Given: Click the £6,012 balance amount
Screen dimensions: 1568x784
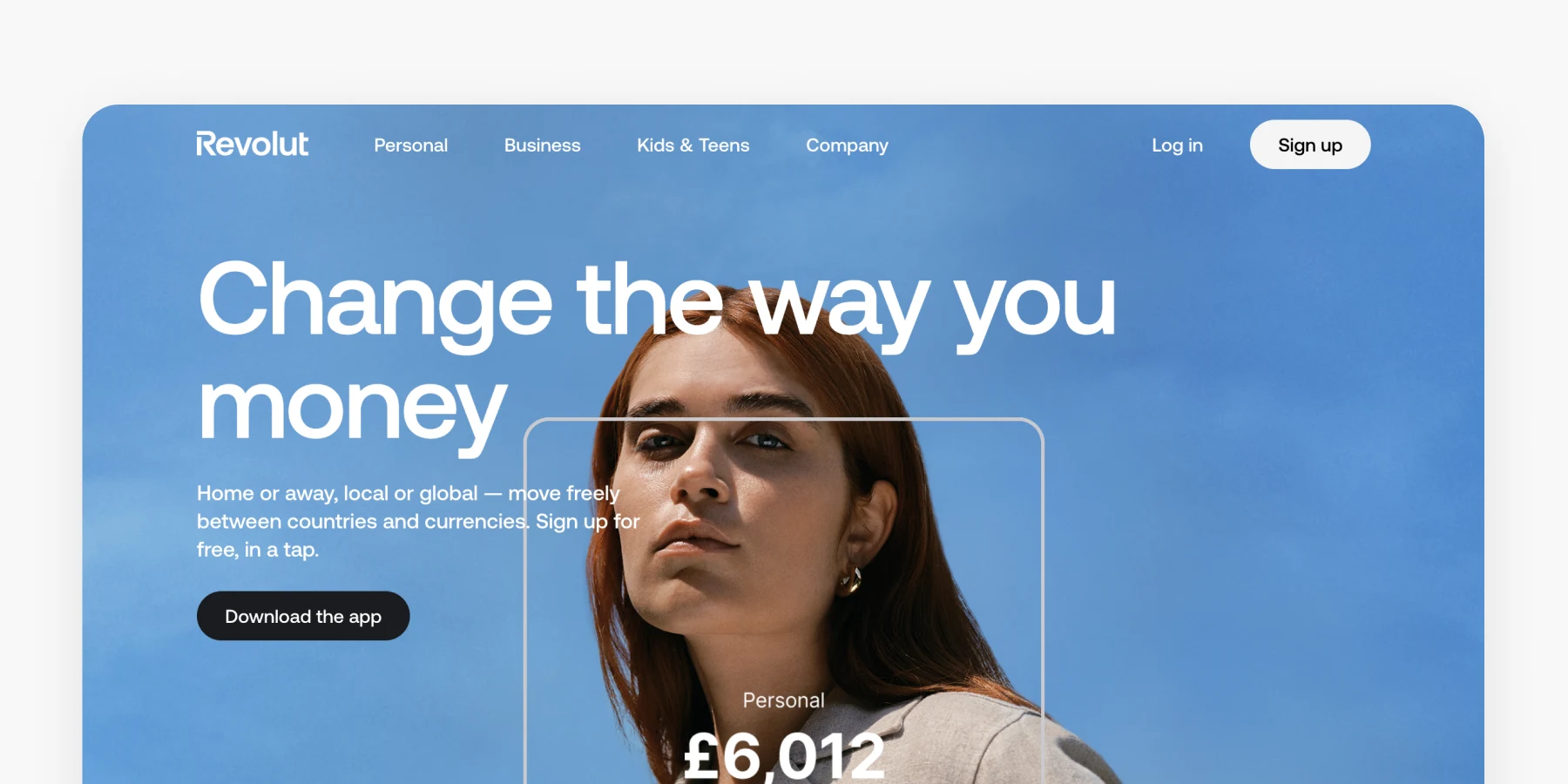Looking at the screenshot, I should coord(784,756).
